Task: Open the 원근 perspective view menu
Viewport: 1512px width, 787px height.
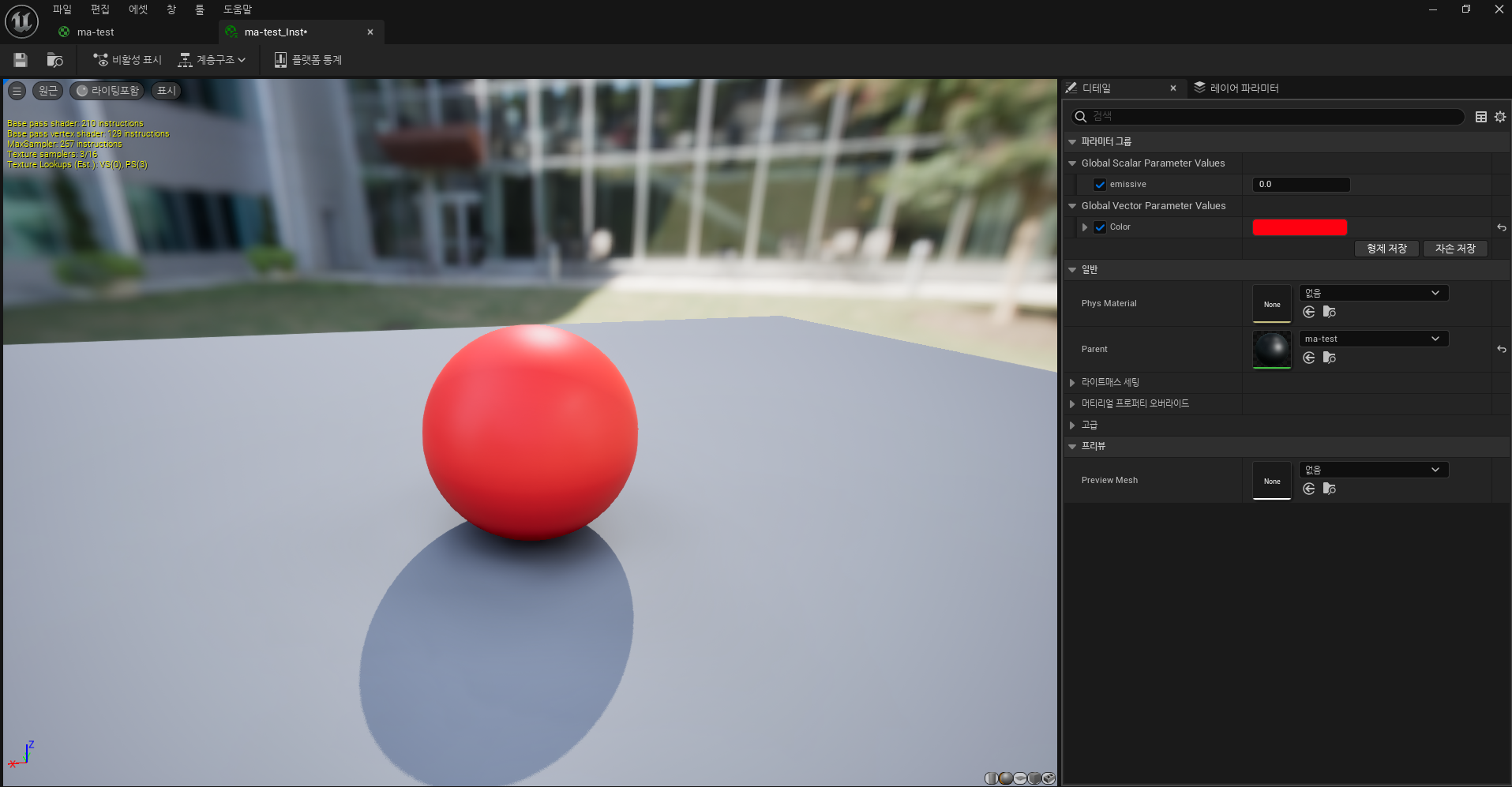Action: pos(47,91)
